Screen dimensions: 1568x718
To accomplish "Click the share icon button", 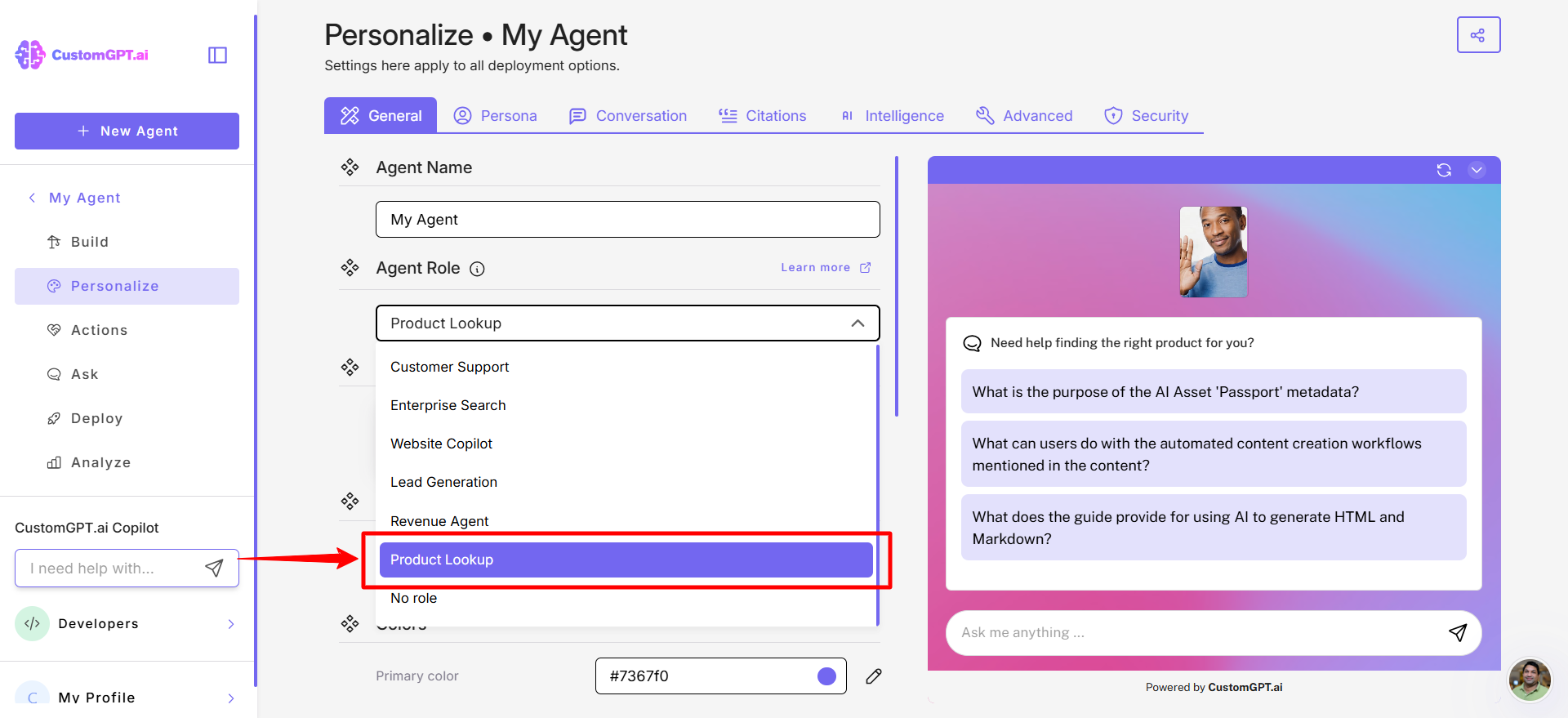I will [x=1478, y=35].
